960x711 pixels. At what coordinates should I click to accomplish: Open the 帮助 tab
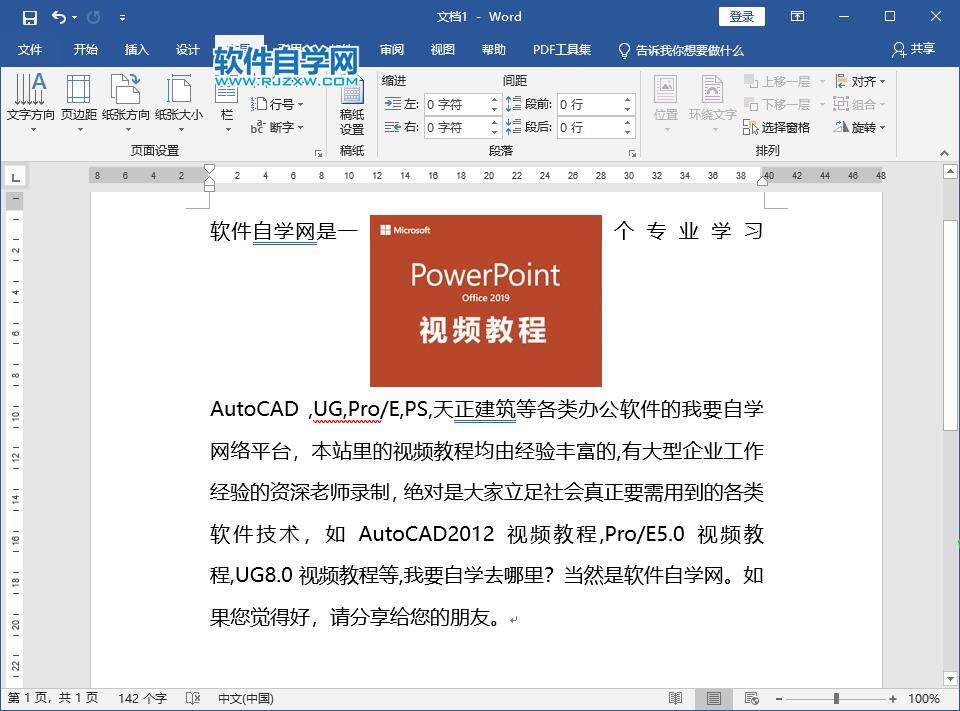(x=493, y=50)
